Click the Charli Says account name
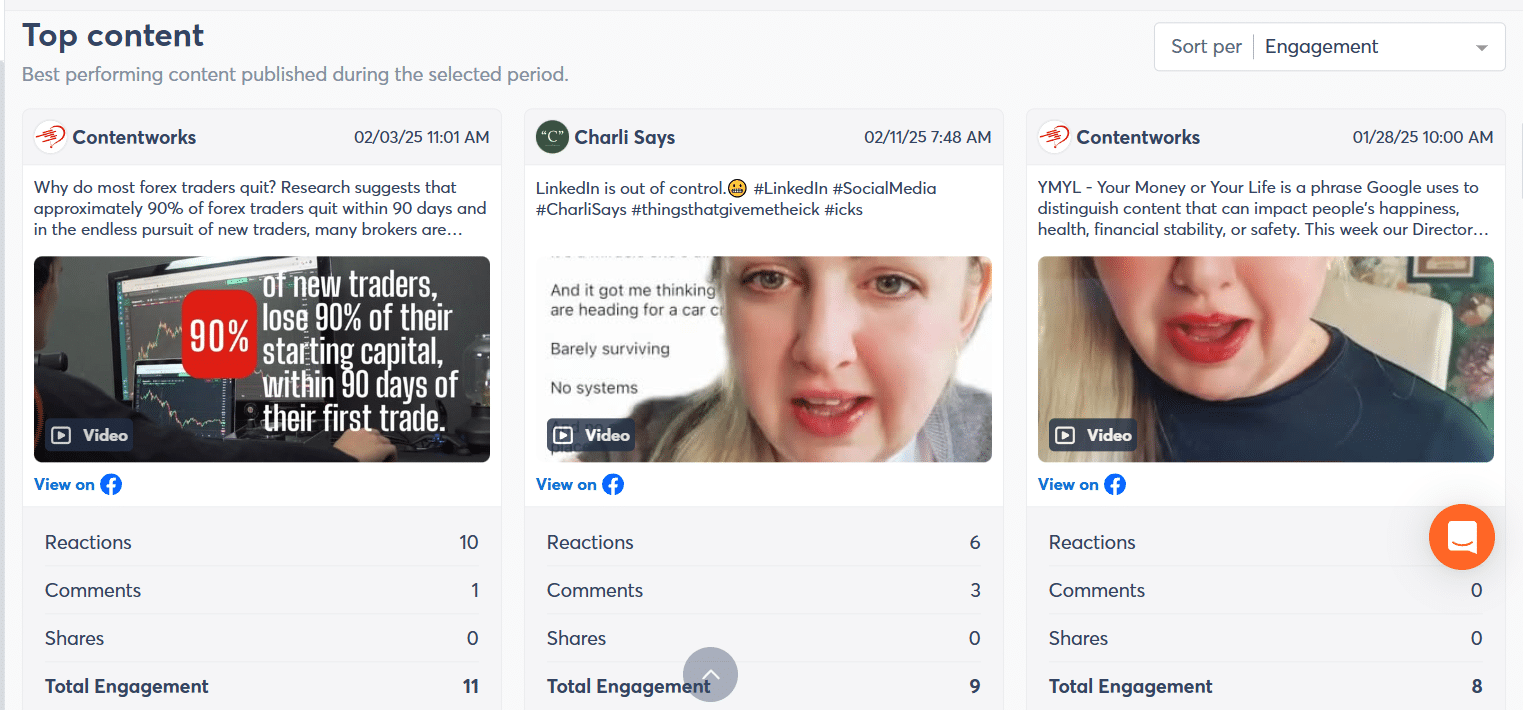 [625, 137]
